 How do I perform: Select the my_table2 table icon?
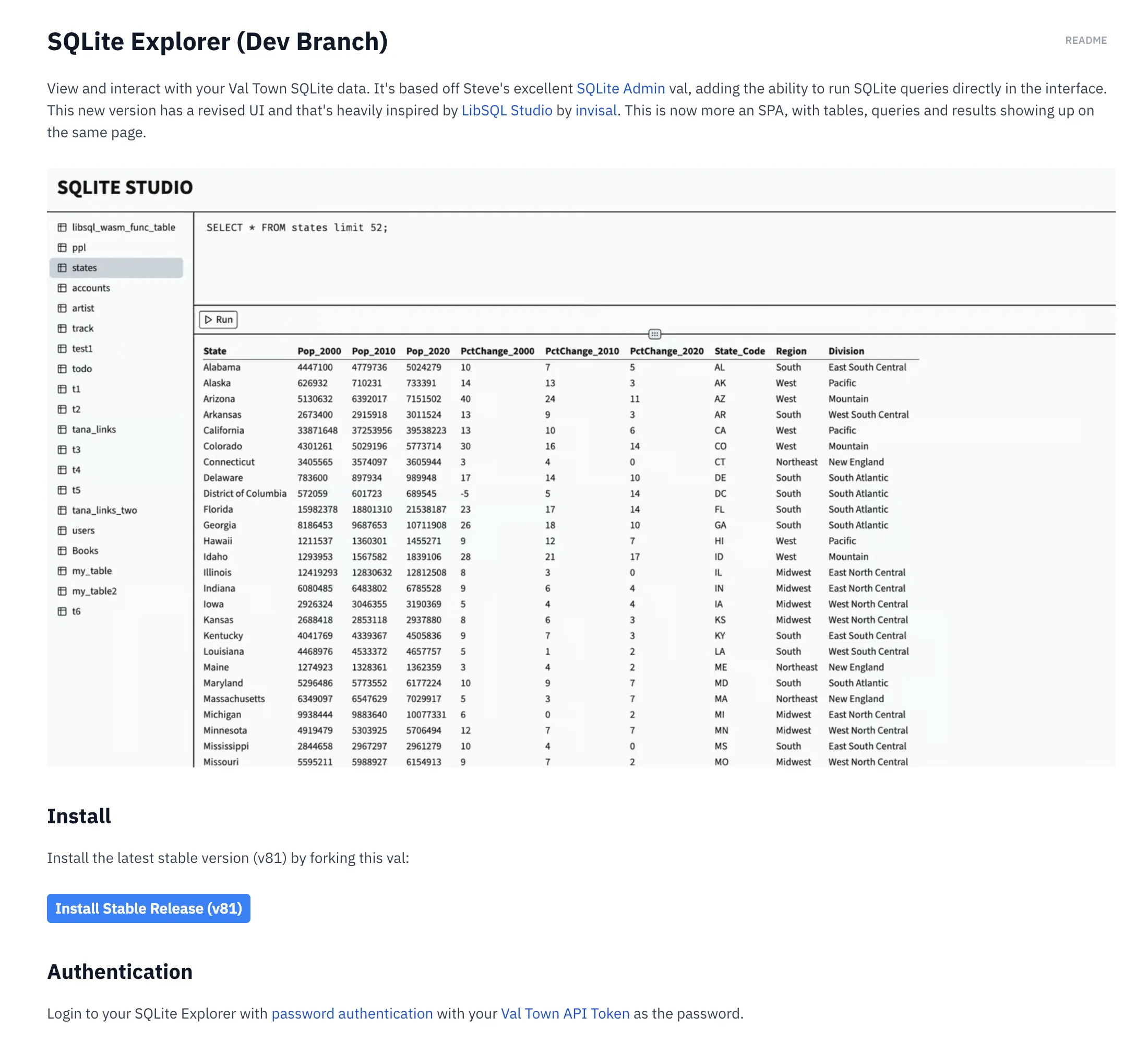[x=63, y=591]
